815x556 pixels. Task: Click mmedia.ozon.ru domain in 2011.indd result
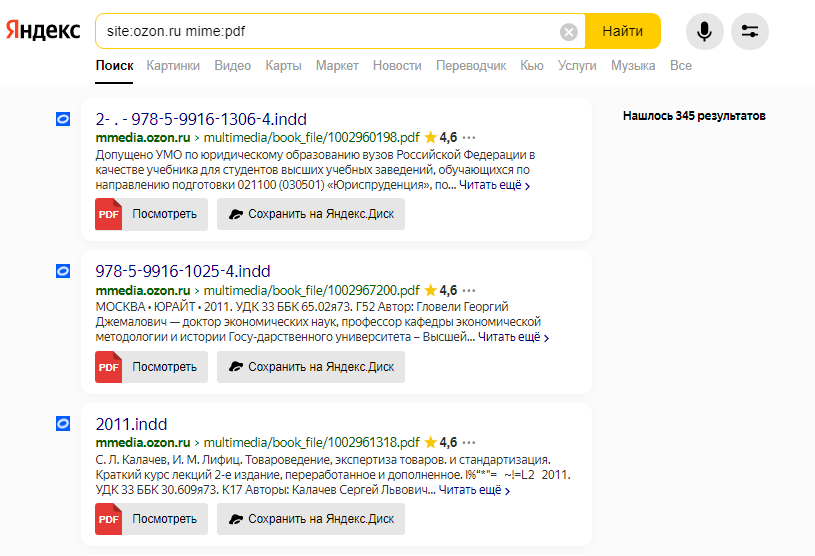point(143,442)
